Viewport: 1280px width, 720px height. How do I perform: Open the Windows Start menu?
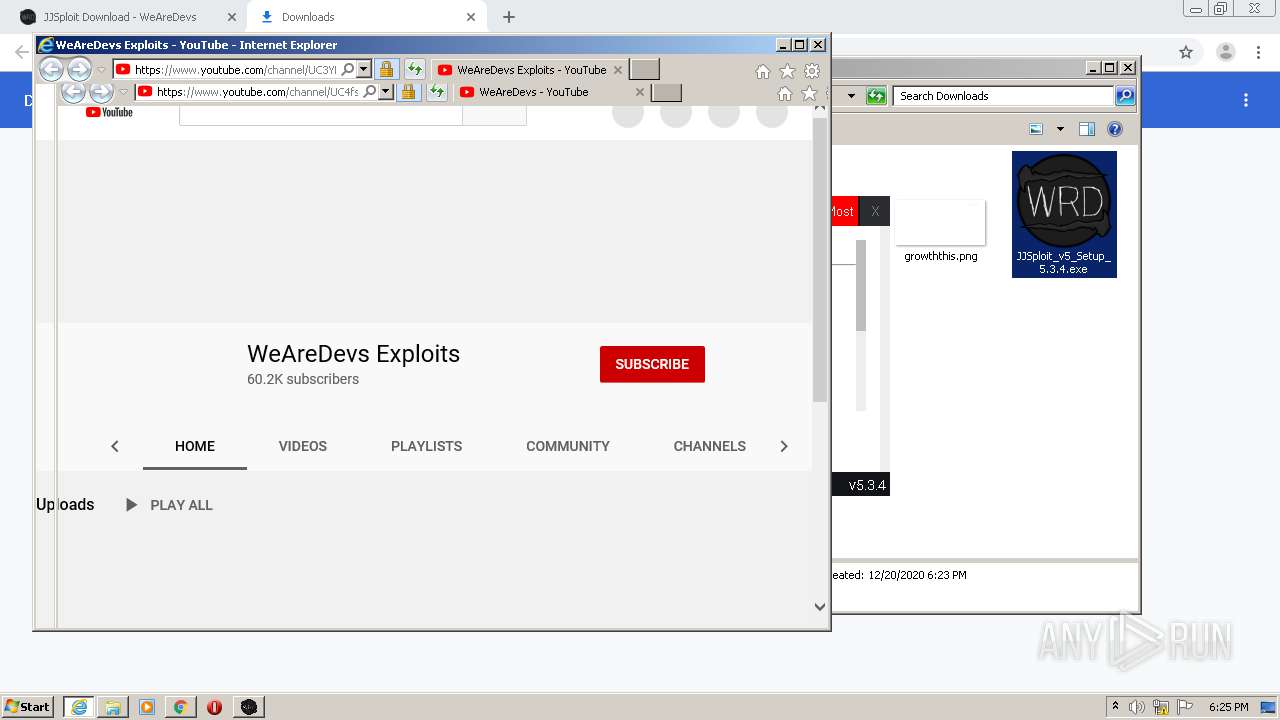coord(28,706)
